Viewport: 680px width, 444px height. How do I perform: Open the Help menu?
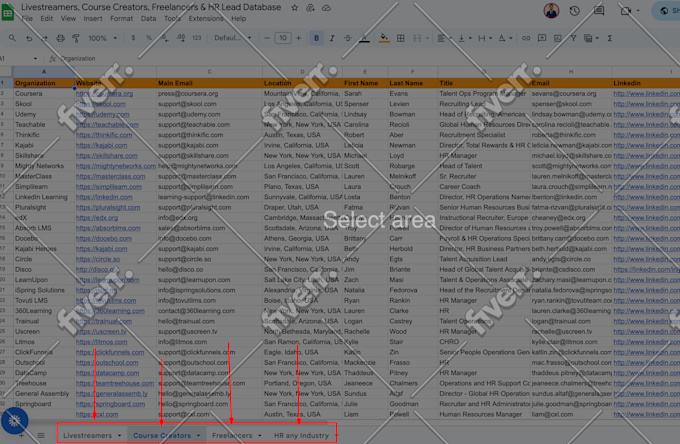[239, 19]
